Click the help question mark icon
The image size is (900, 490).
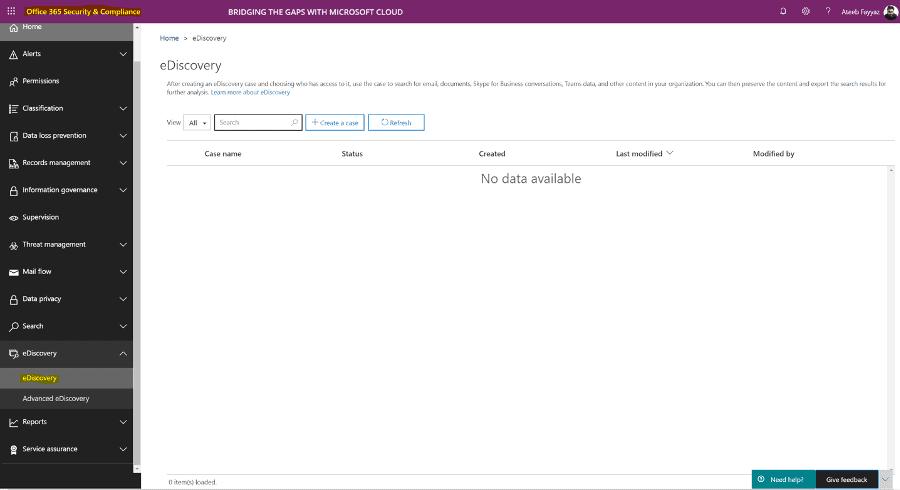828,11
